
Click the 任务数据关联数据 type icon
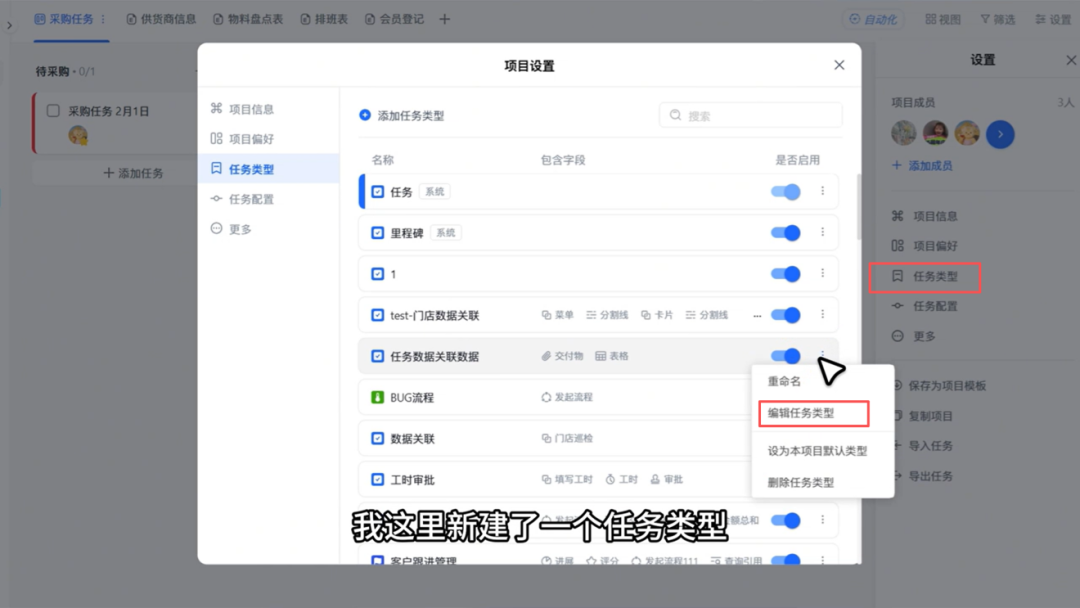tap(377, 356)
